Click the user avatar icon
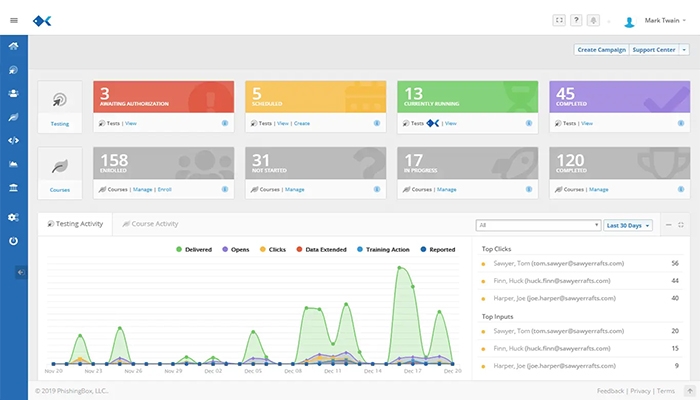Image resolution: width=700 pixels, height=400 pixels. [x=629, y=21]
